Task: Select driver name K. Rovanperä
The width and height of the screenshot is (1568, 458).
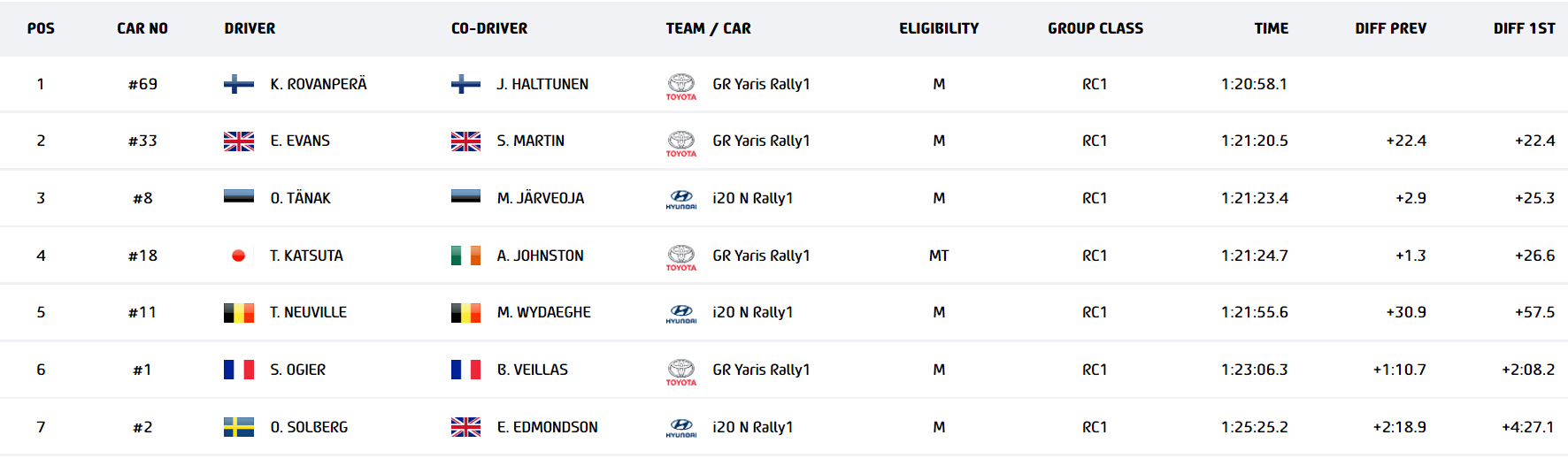Action: 319,84
